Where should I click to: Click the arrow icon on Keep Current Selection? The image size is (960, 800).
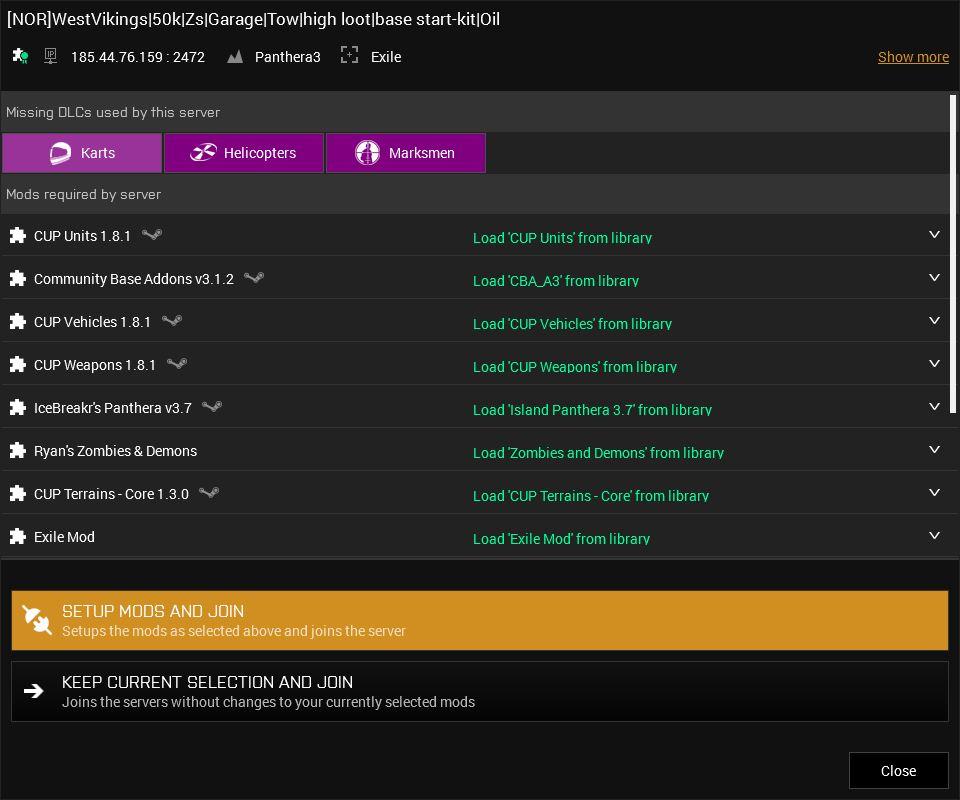[x=34, y=691]
